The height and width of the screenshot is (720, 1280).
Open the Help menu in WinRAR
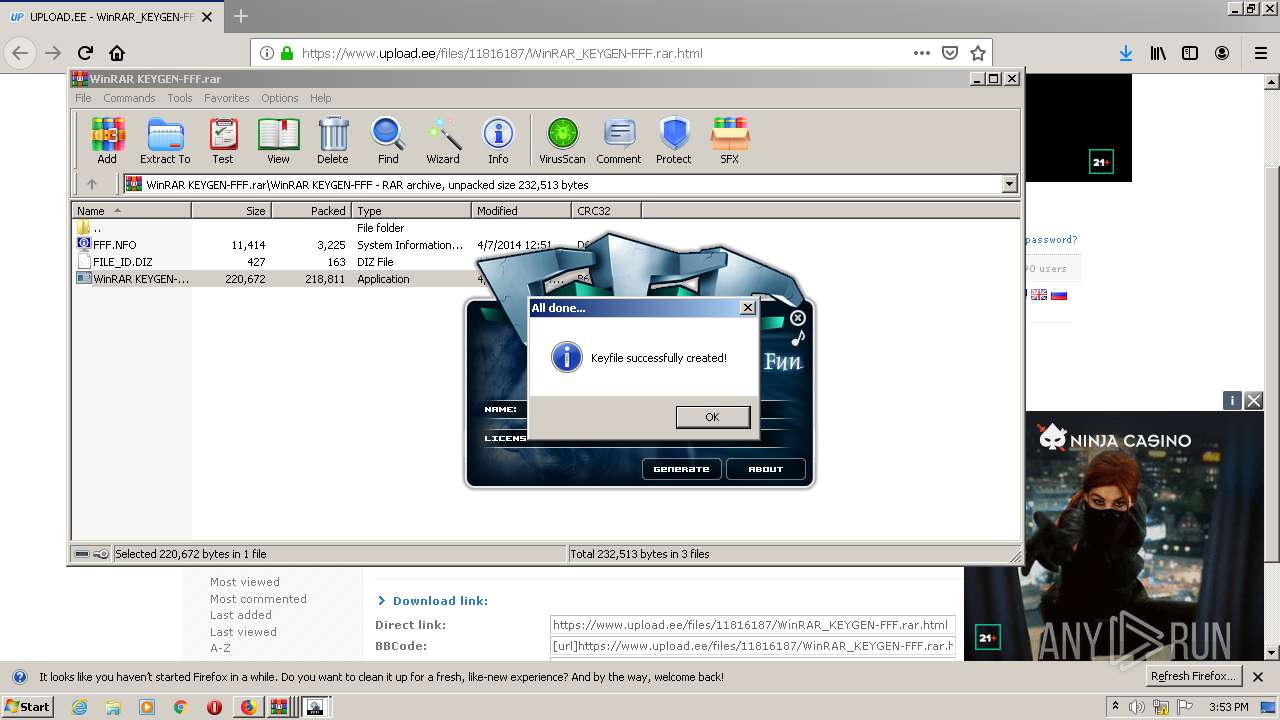coord(320,98)
